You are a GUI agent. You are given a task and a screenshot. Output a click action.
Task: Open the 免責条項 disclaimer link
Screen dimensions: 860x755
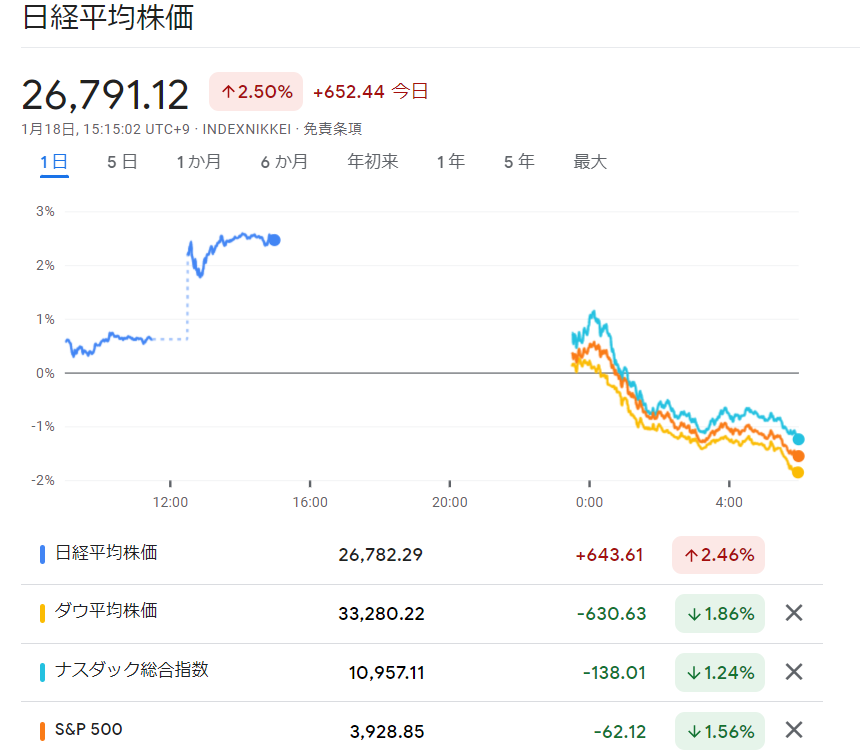pos(333,129)
